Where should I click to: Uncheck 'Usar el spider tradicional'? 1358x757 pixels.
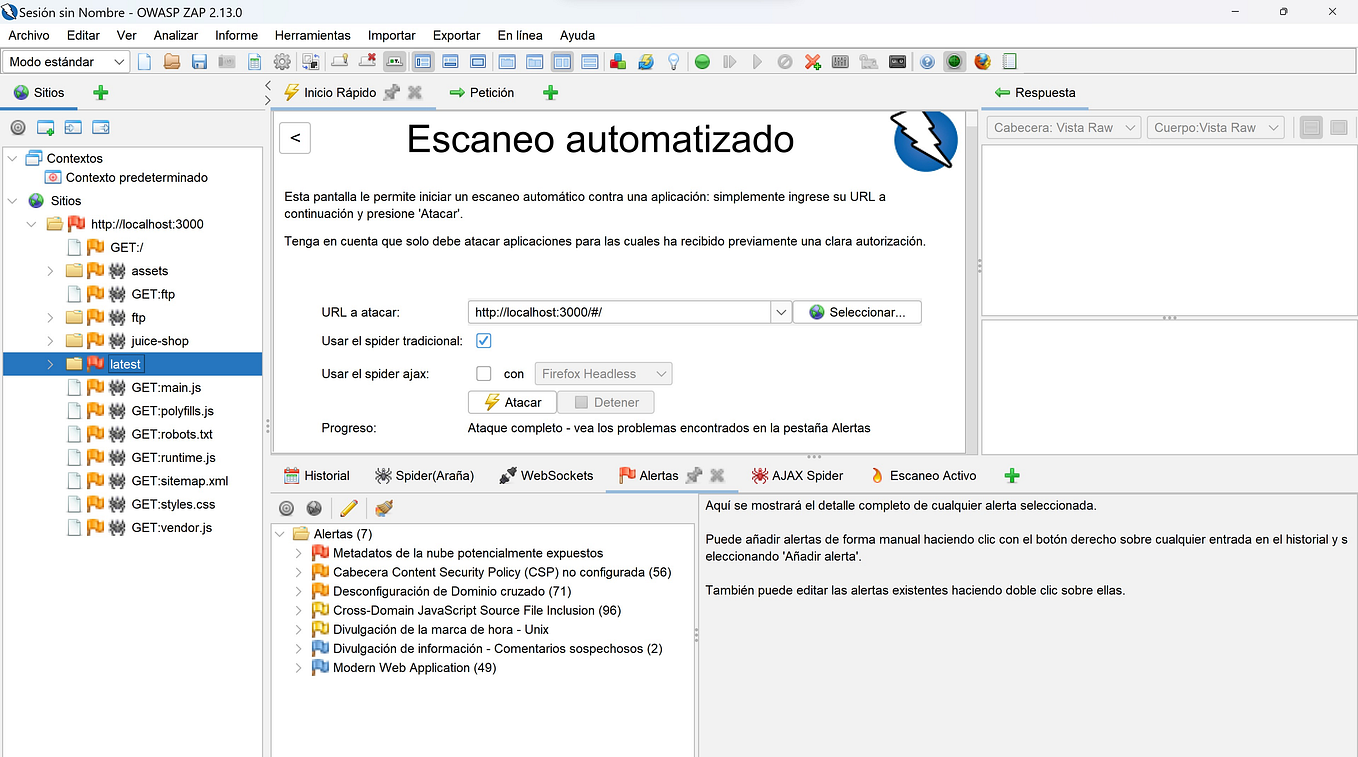483,340
